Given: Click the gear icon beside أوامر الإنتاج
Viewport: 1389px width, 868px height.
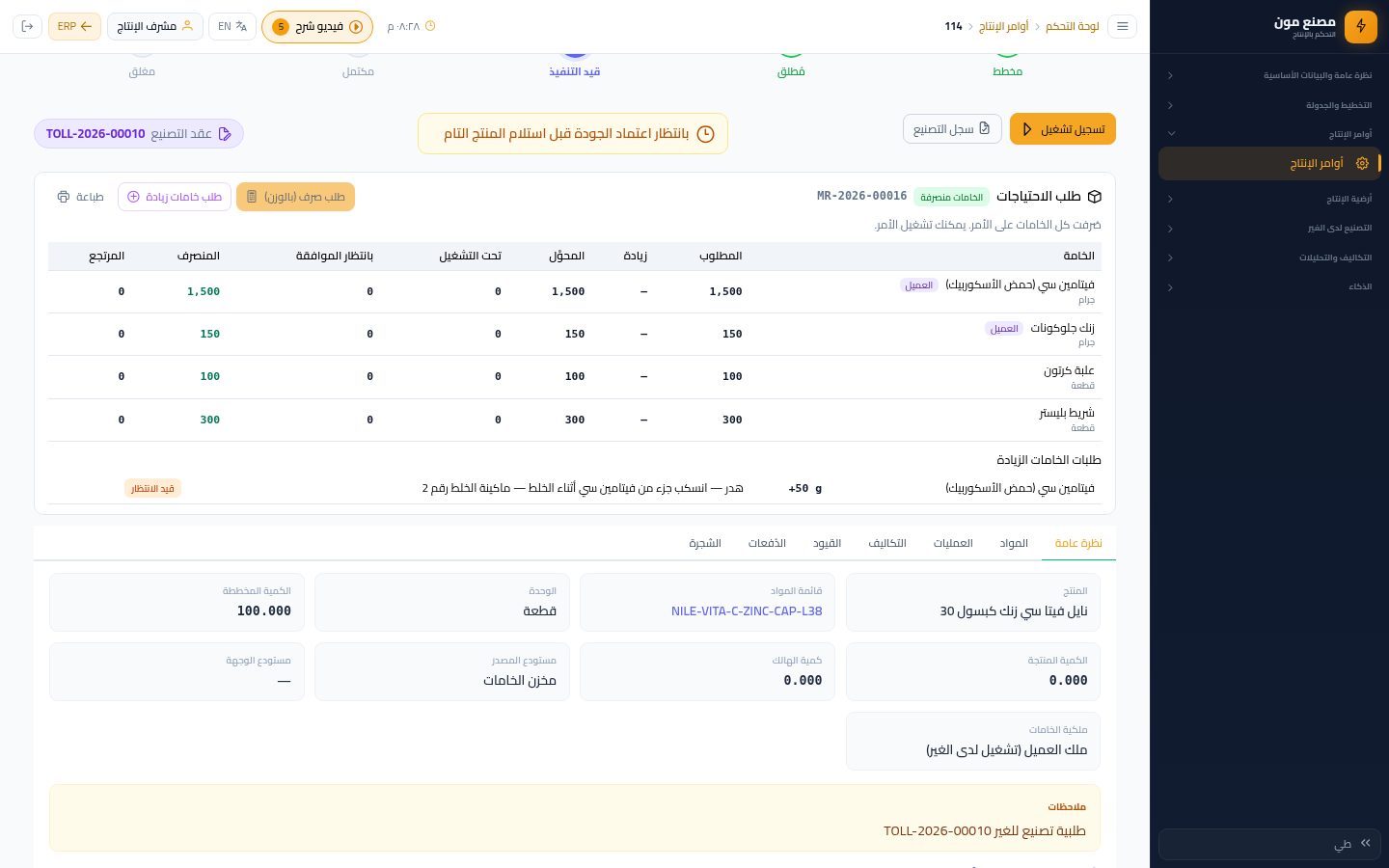Looking at the screenshot, I should point(1362,164).
